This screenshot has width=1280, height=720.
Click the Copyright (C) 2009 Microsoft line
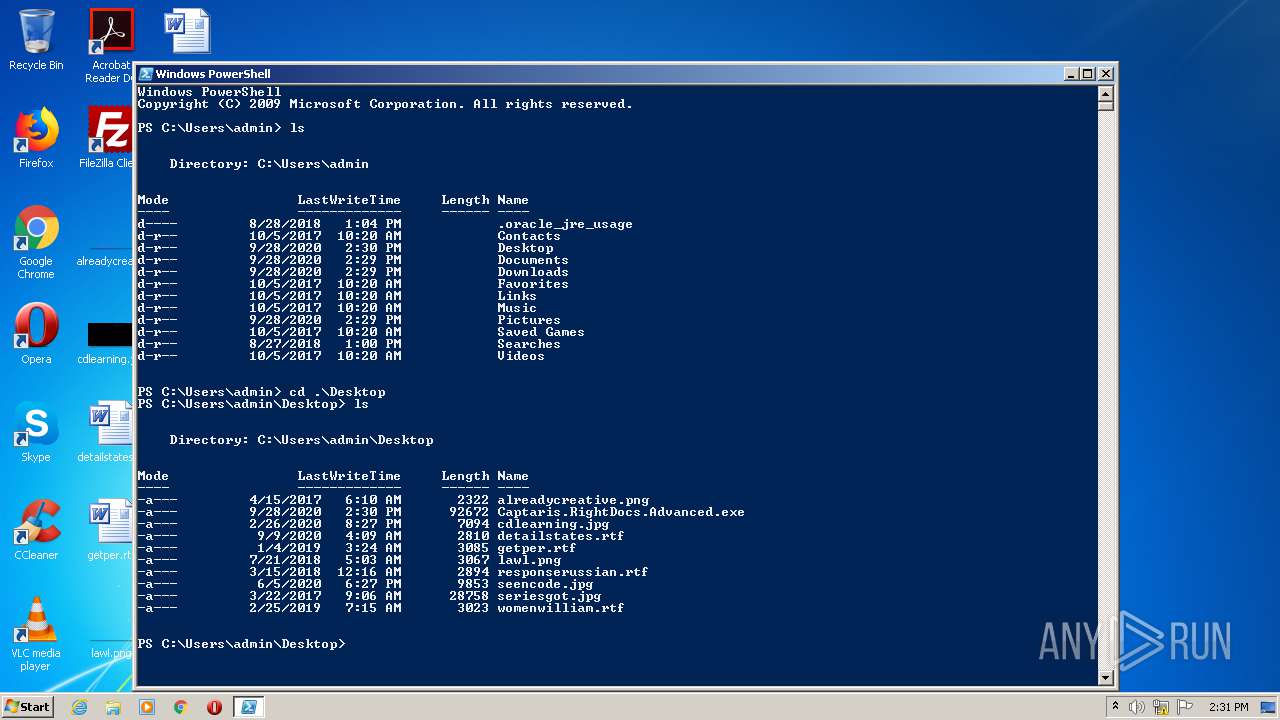tap(385, 104)
